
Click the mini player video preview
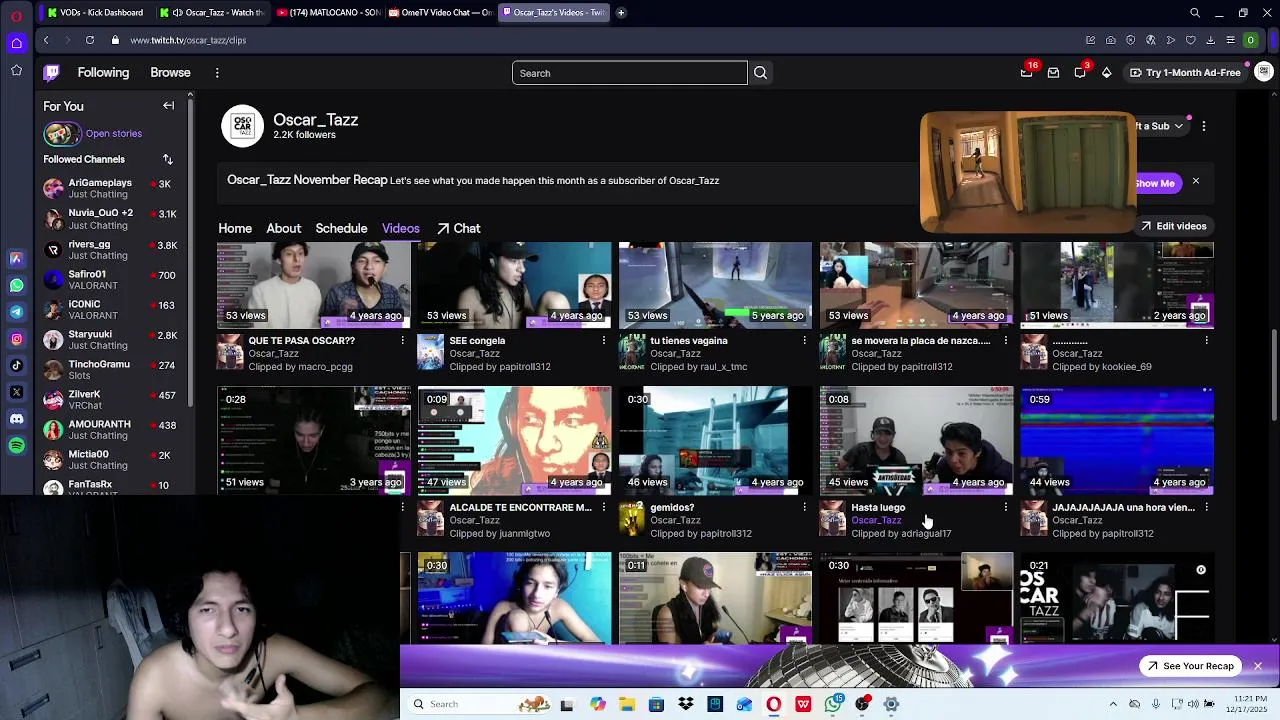tap(1028, 172)
